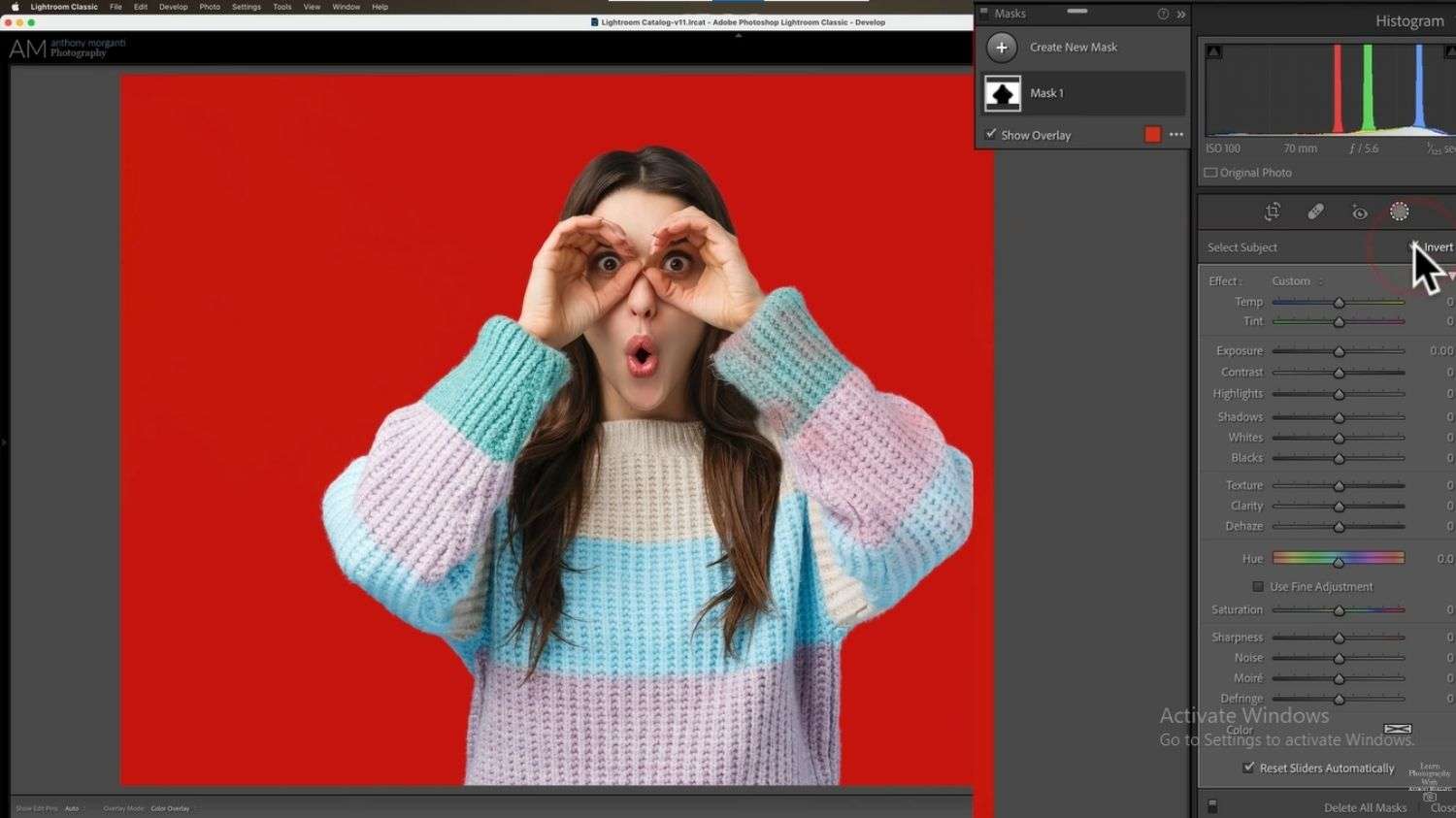Click the Delete All Masks button
Screen dimensions: 1456x818
[1365, 806]
